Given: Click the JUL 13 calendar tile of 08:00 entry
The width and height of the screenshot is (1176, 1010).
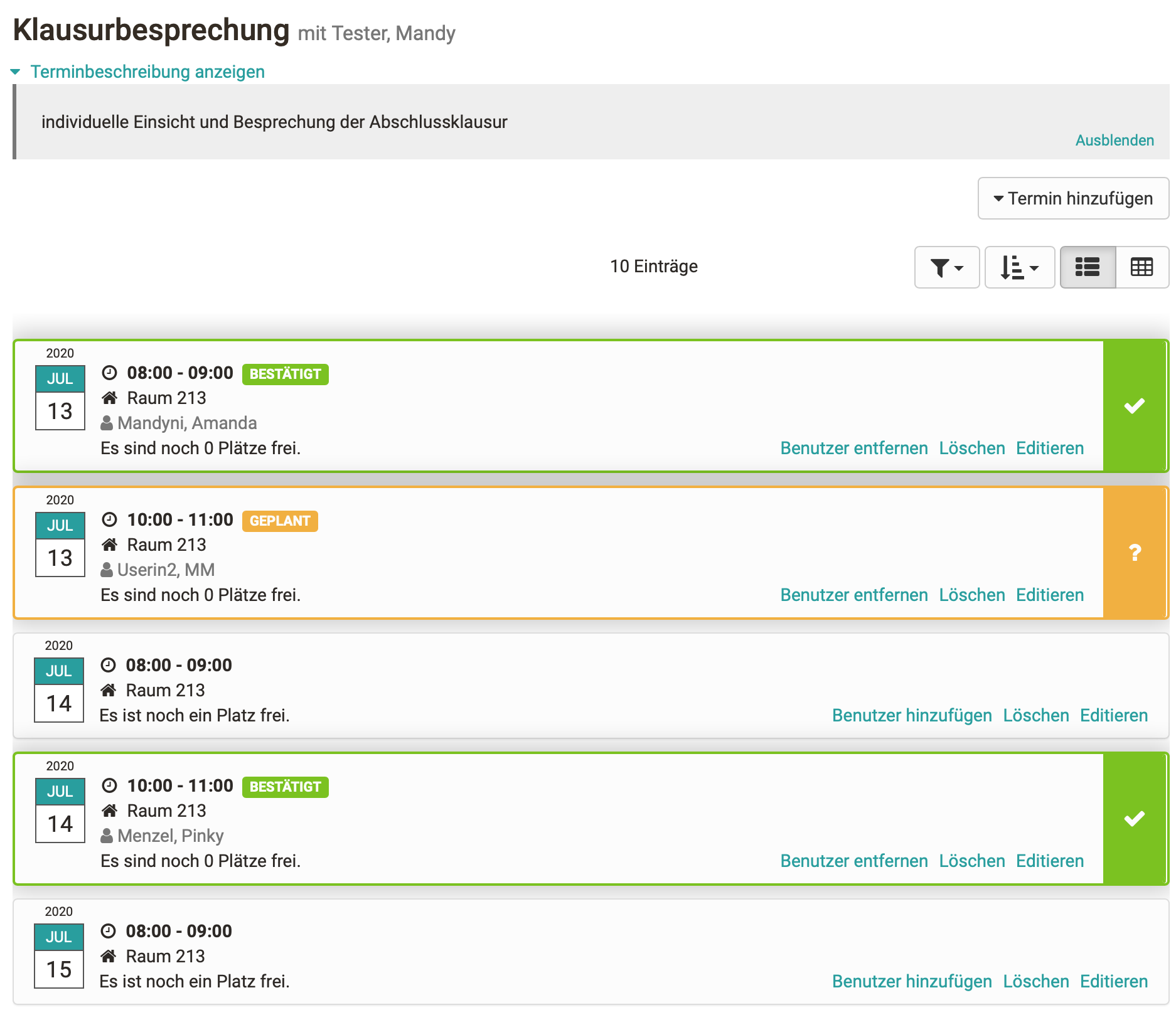Looking at the screenshot, I should pos(60,398).
